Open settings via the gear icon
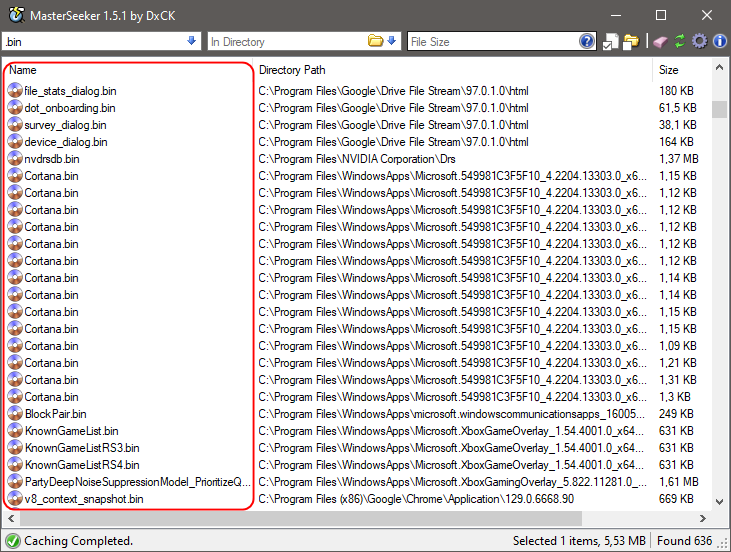Viewport: 731px width, 552px height. (699, 41)
